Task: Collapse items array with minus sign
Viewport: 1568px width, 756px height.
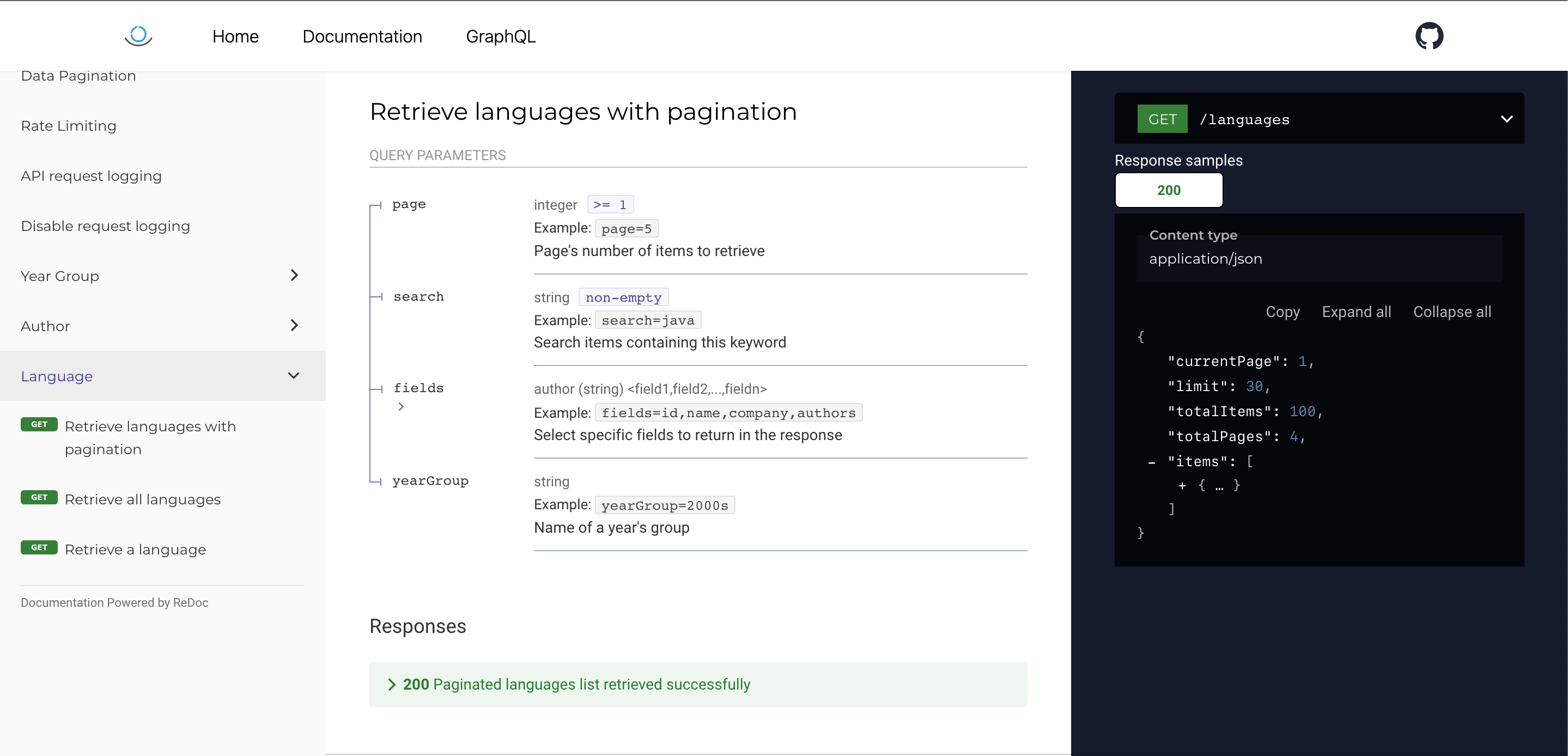Action: [1151, 462]
